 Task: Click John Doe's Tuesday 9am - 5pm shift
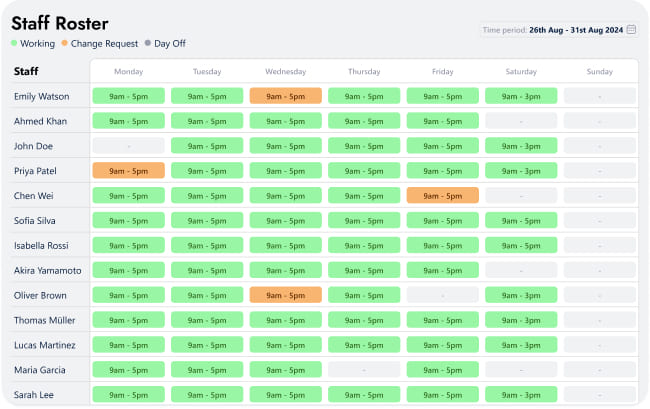coord(207,146)
